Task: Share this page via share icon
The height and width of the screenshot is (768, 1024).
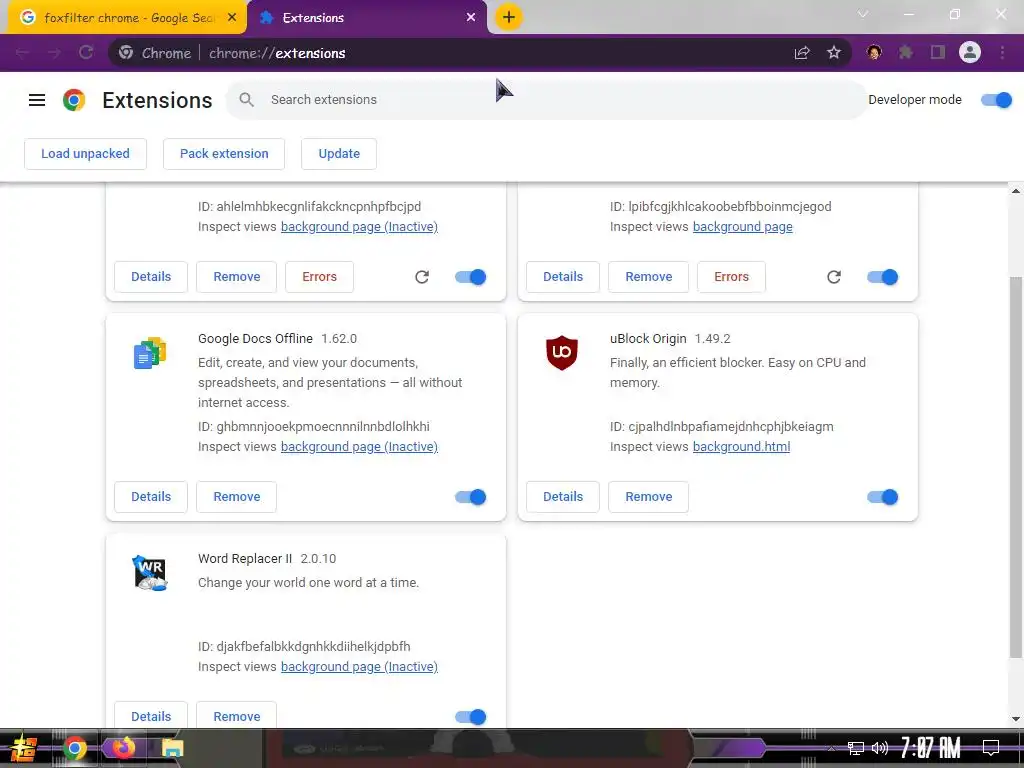Action: (x=802, y=52)
